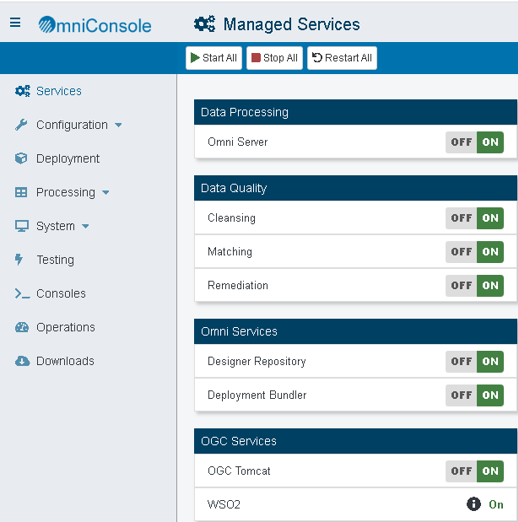Click the WSO2 info icon
The width and height of the screenshot is (518, 522).
click(x=473, y=504)
